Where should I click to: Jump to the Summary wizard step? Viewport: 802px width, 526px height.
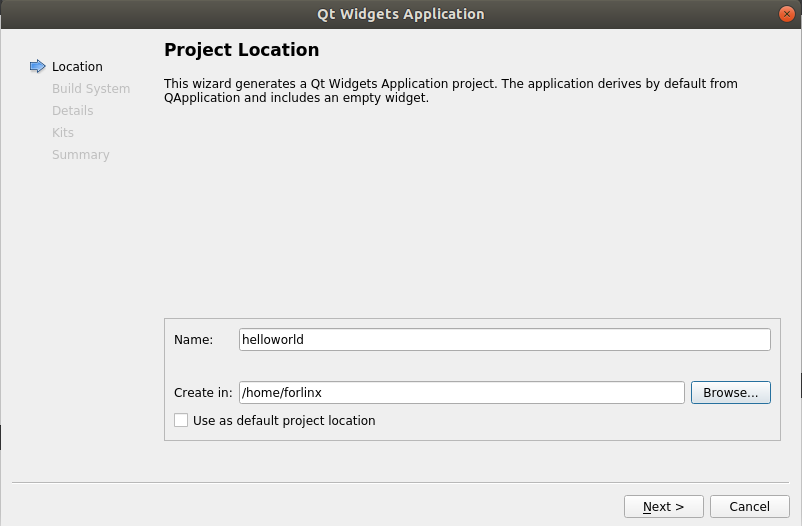coord(80,155)
